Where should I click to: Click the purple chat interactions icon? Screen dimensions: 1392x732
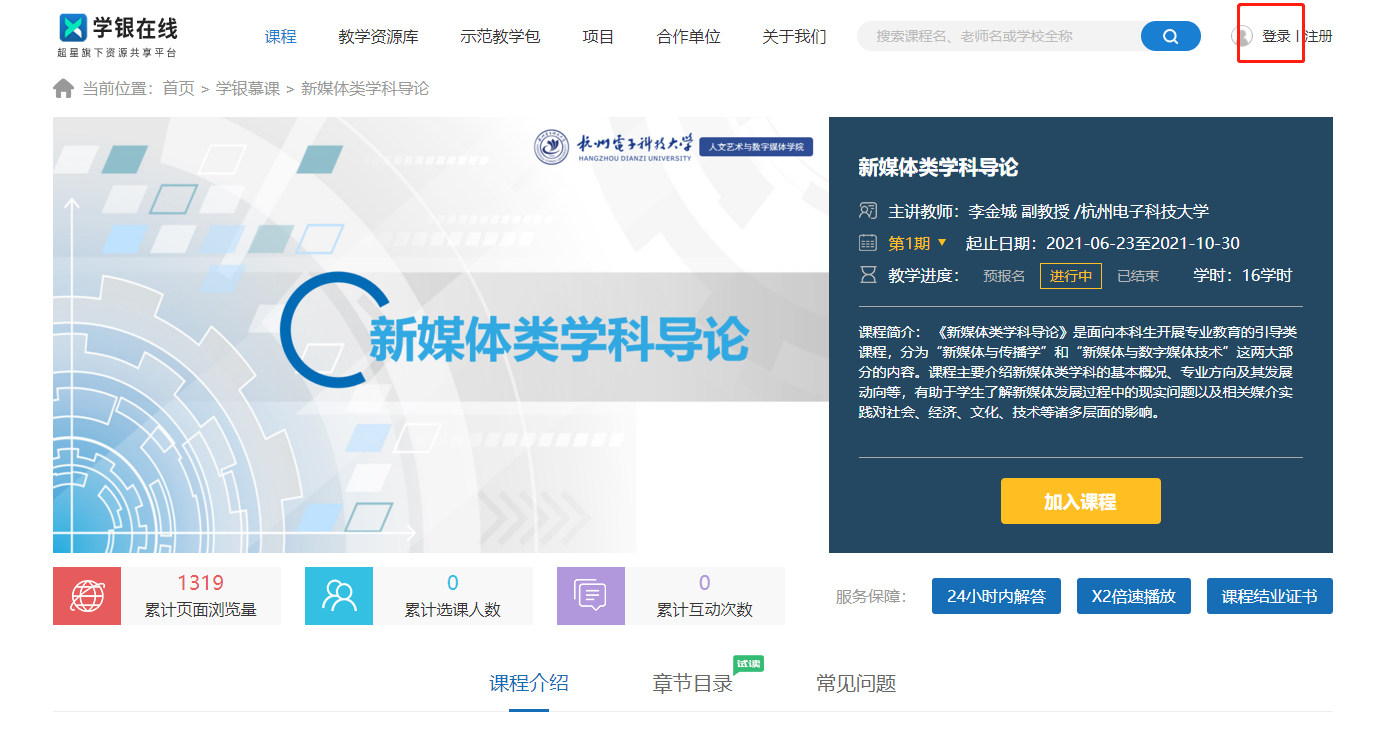[x=591, y=596]
